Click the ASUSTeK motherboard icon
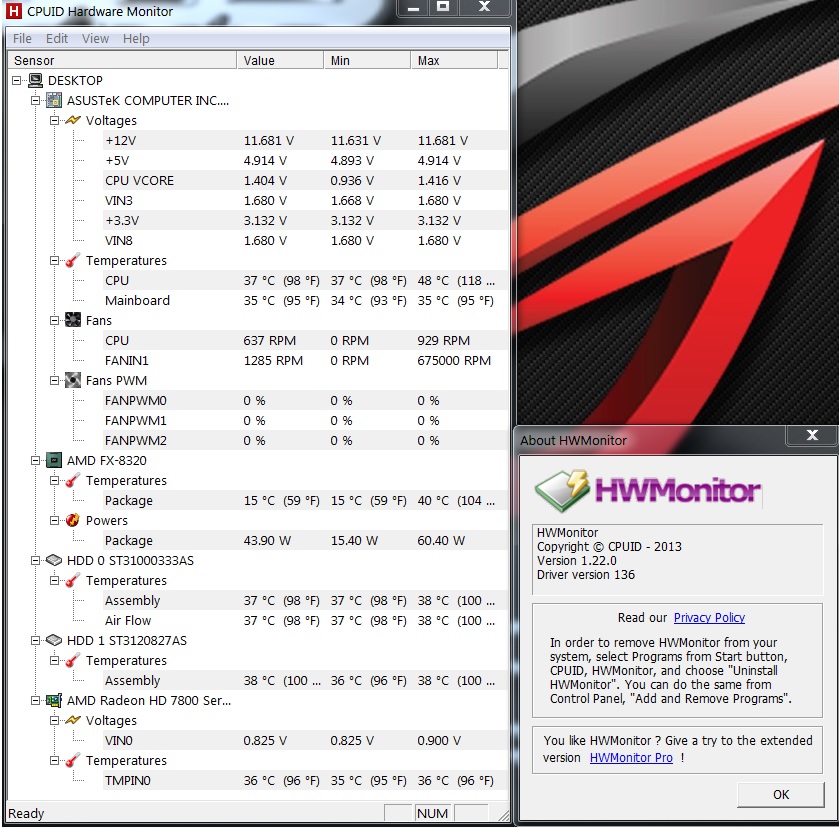 tap(54, 100)
